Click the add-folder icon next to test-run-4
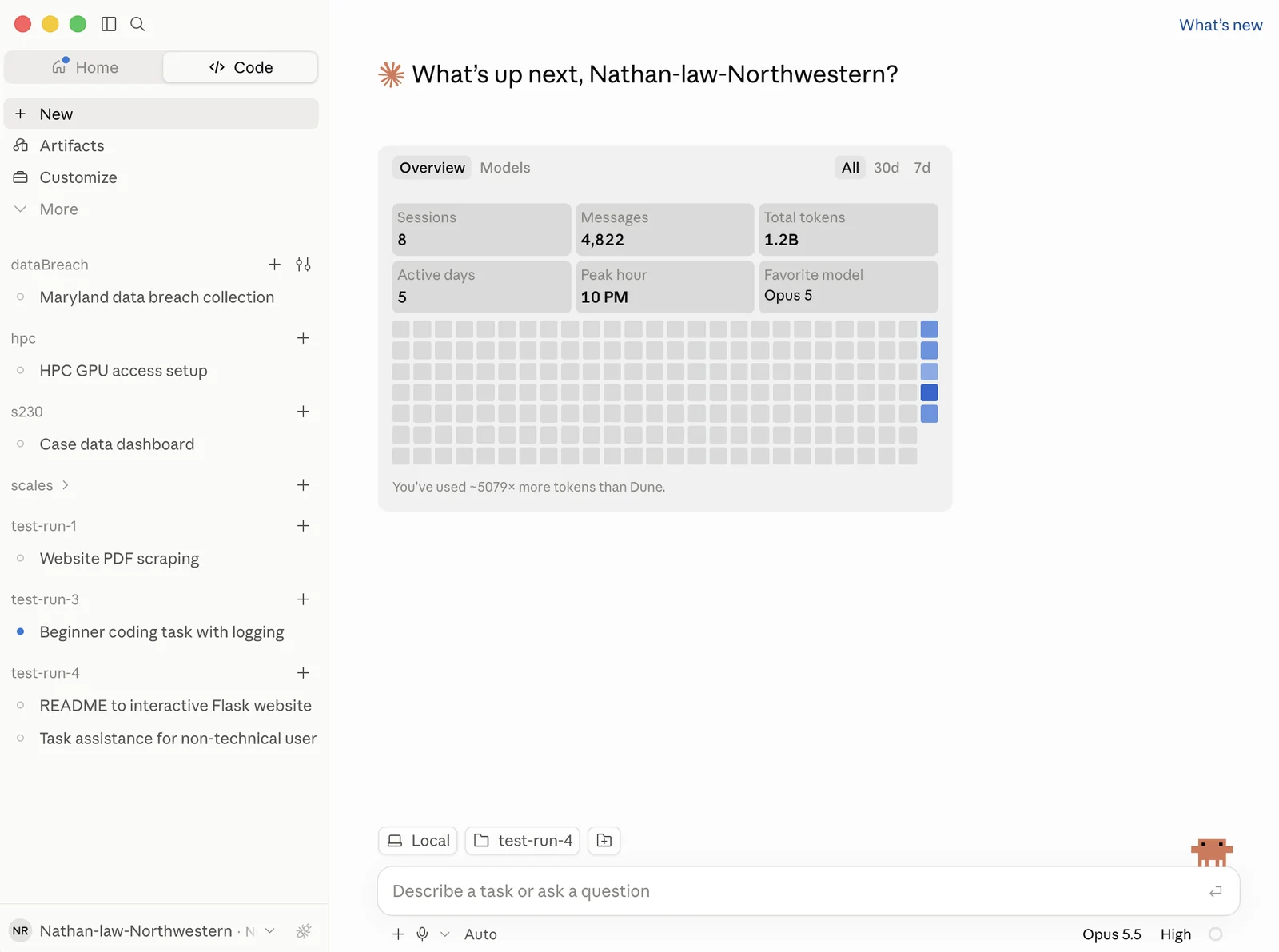The image size is (1279, 952). (604, 841)
